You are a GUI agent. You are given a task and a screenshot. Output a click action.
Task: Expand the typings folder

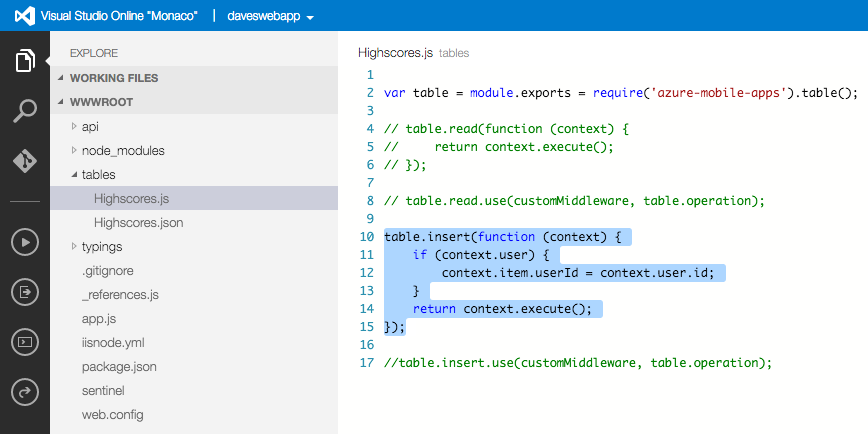pyautogui.click(x=104, y=246)
